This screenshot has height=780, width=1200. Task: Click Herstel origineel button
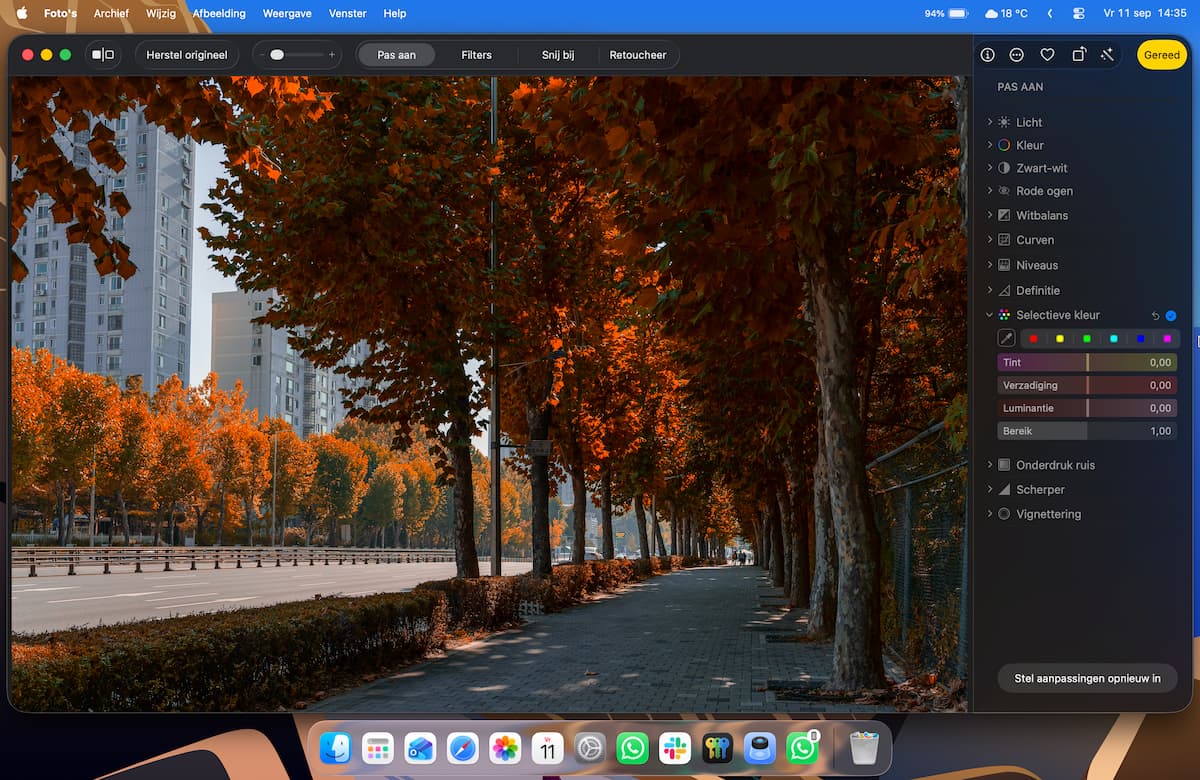[187, 55]
